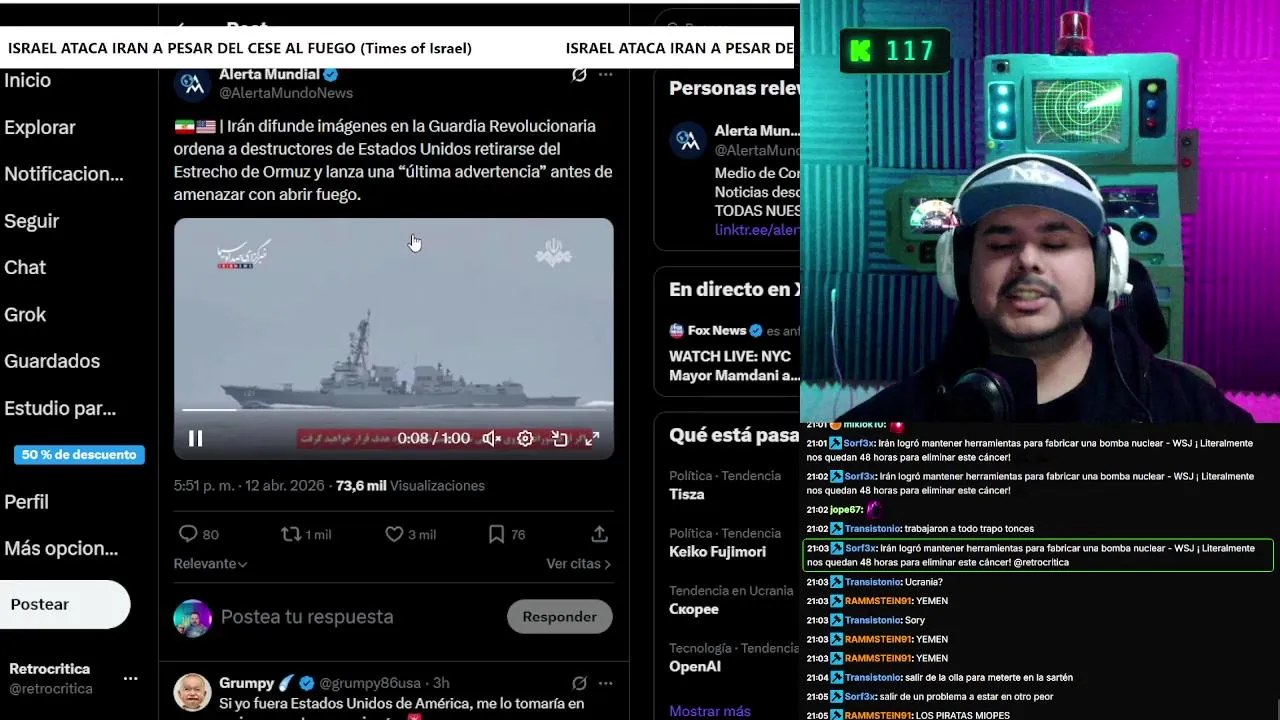Screen dimensions: 1280x720
Task: Click the 73,6 mil Visualizaciones count
Action: pyautogui.click(x=410, y=486)
